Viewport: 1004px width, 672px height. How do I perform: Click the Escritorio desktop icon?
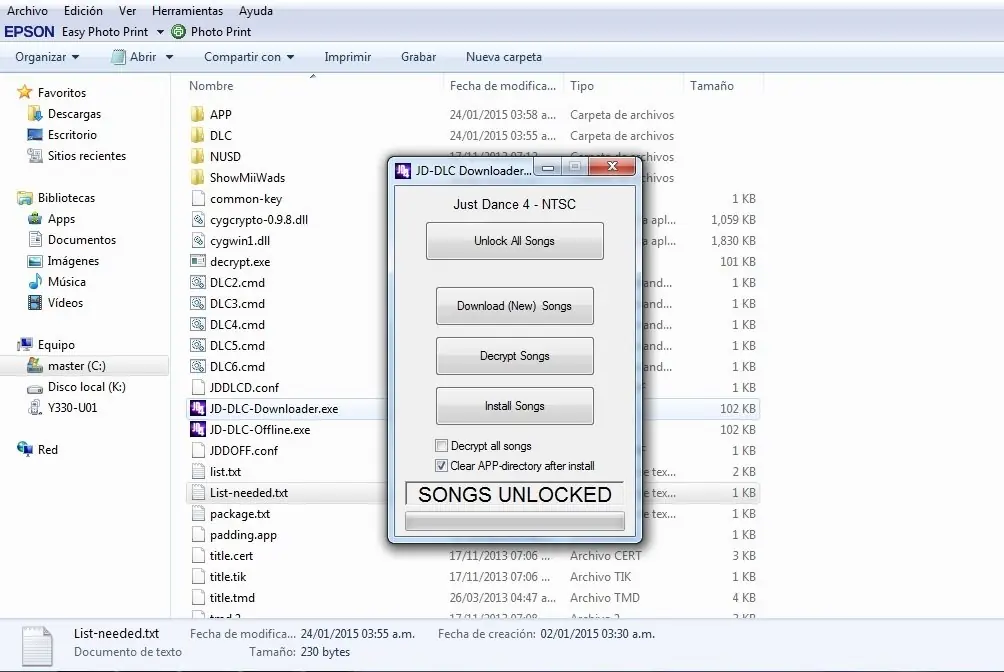(35, 135)
